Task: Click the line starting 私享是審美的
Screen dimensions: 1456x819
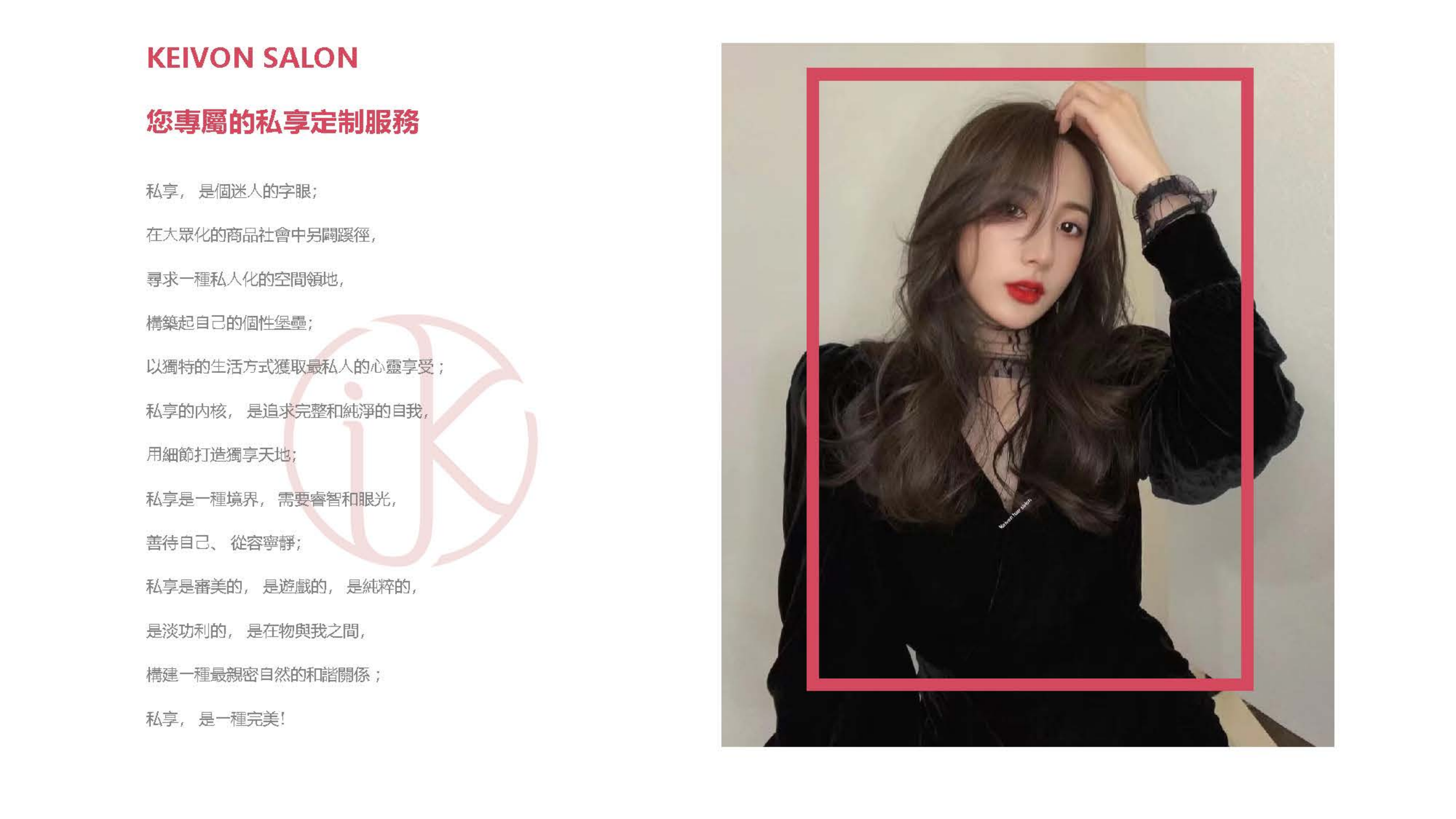Action: coord(282,587)
